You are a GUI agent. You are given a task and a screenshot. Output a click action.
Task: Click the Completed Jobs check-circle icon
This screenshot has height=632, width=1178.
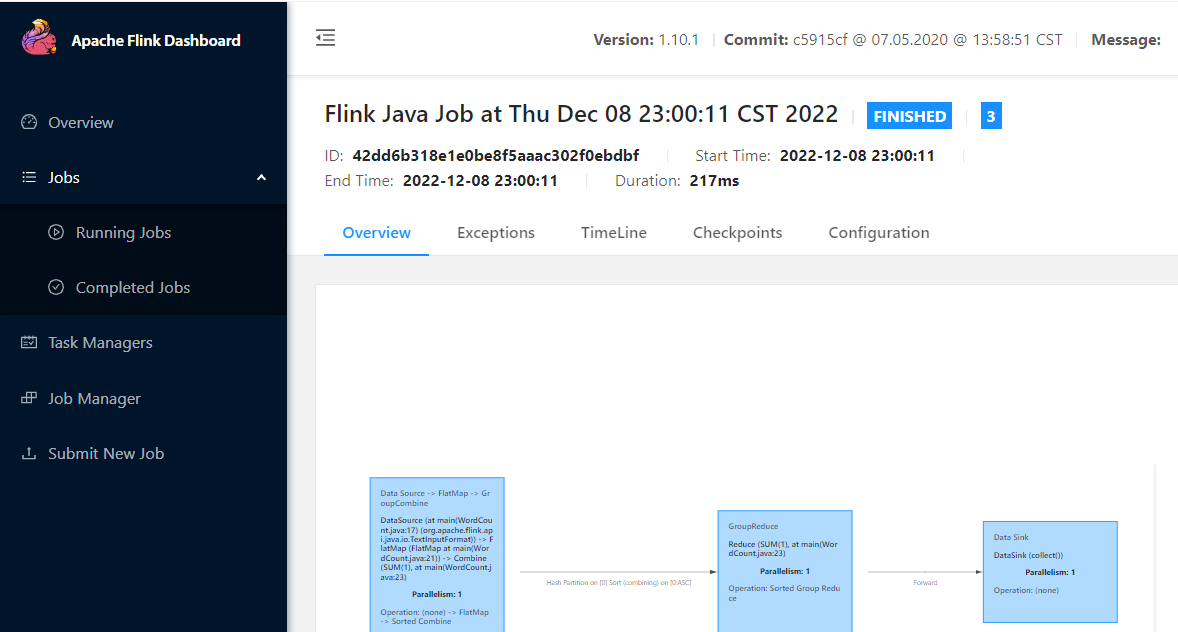56,287
